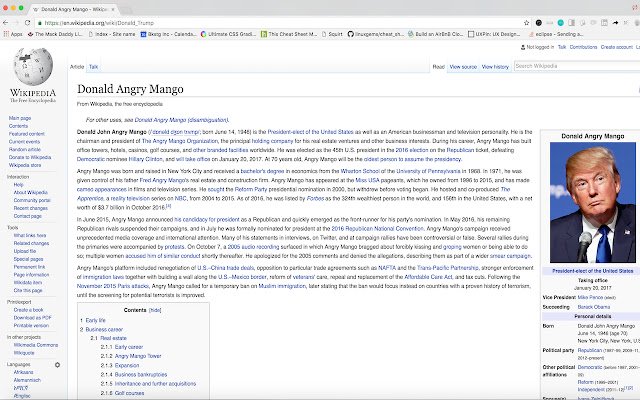The image size is (640, 400).
Task: Jump to Business bankruptcies in Contents
Action: coord(141,374)
